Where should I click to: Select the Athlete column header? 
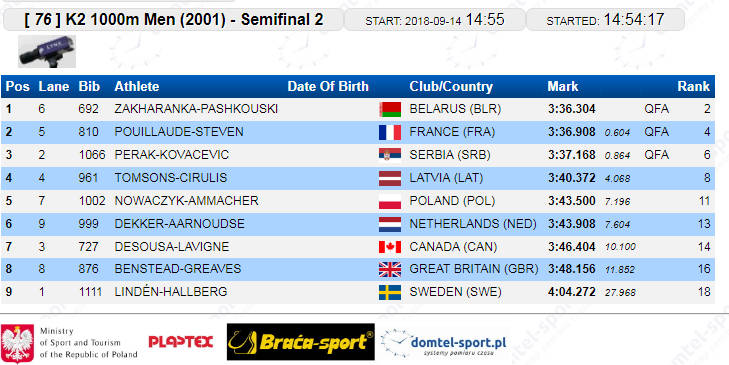click(137, 86)
